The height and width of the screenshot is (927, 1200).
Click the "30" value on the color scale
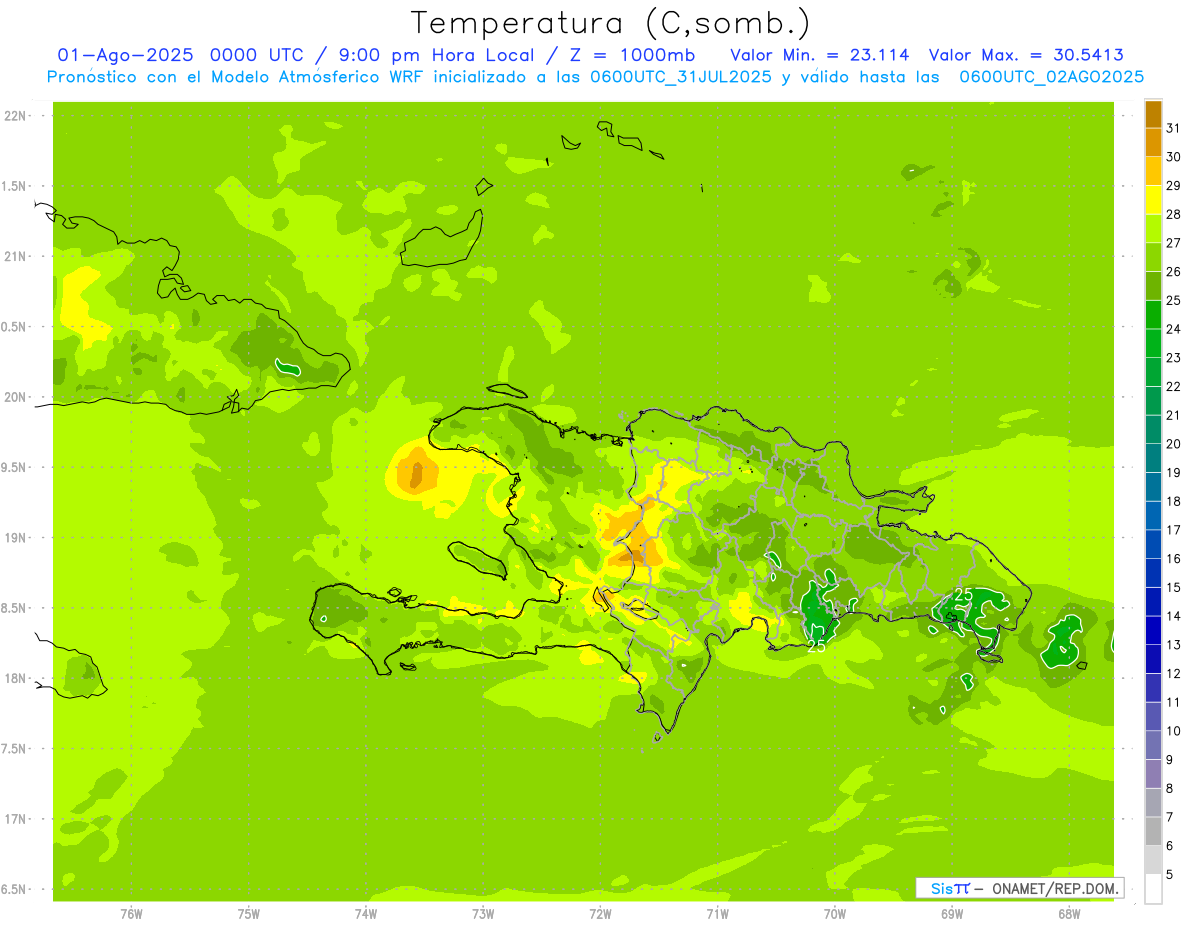(x=1174, y=157)
